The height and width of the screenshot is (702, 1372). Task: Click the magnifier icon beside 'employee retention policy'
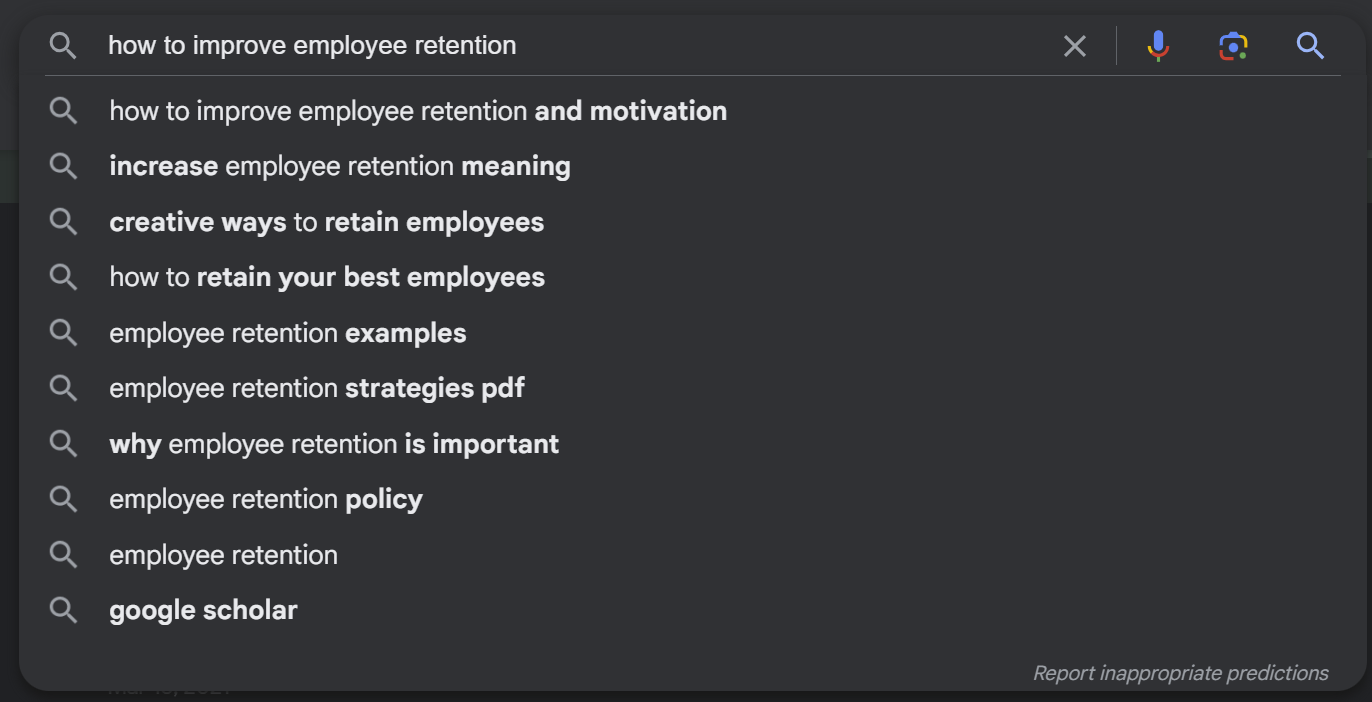pyautogui.click(x=63, y=499)
